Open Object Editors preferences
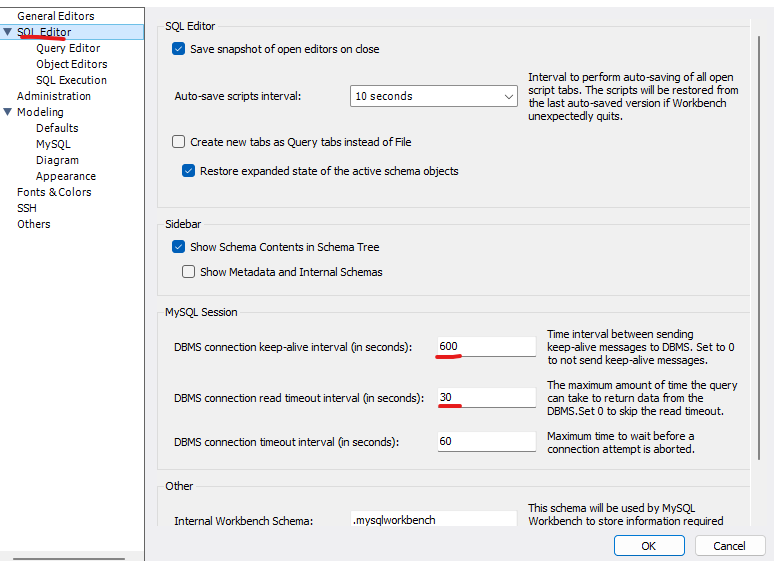 (72, 64)
